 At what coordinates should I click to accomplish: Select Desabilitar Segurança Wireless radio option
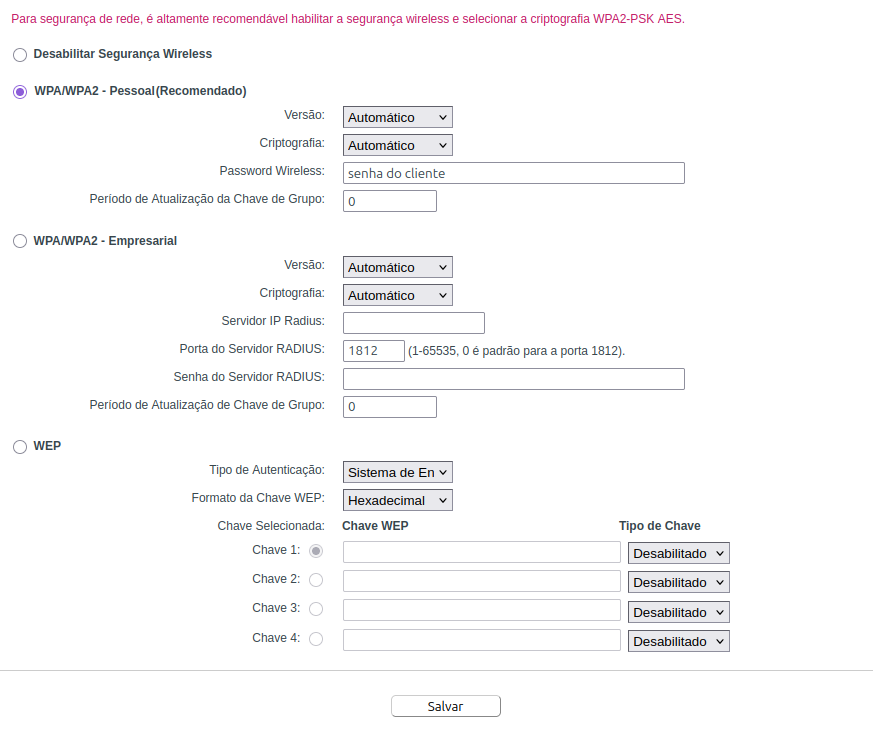tap(20, 54)
